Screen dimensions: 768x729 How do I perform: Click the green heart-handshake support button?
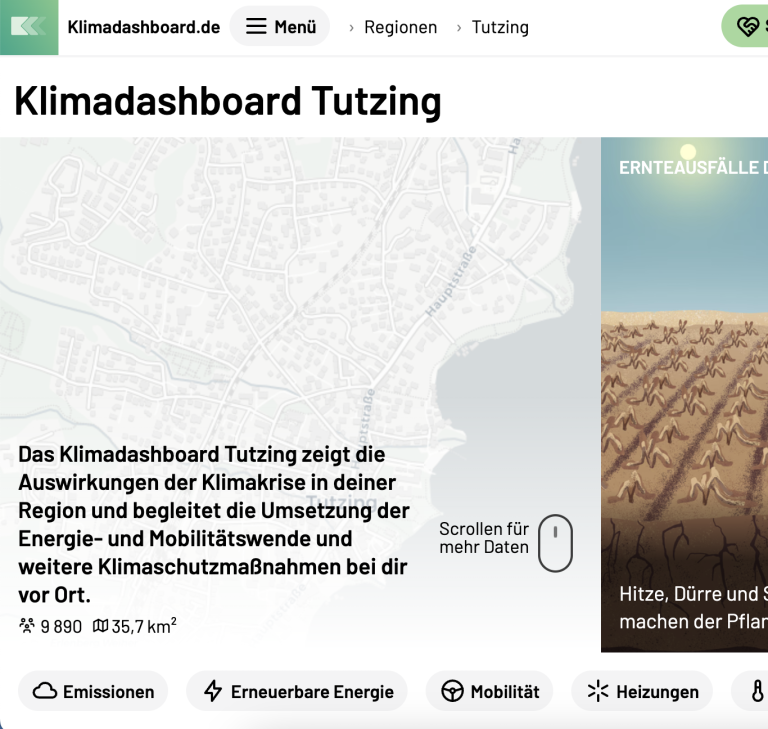[745, 26]
